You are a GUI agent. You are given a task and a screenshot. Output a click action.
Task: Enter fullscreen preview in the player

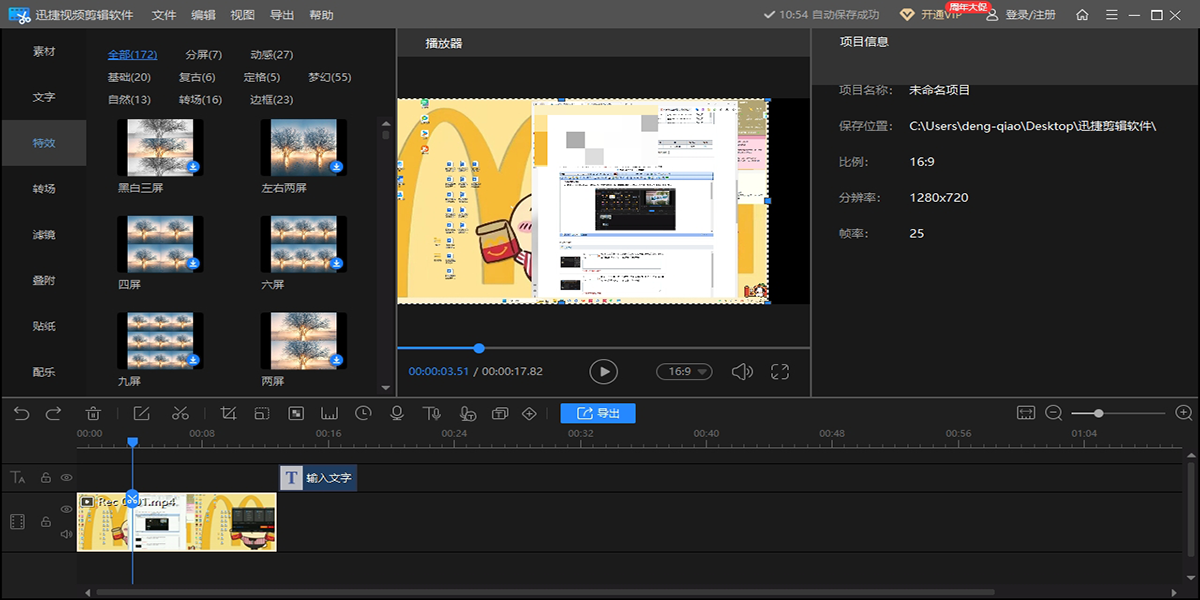[780, 372]
